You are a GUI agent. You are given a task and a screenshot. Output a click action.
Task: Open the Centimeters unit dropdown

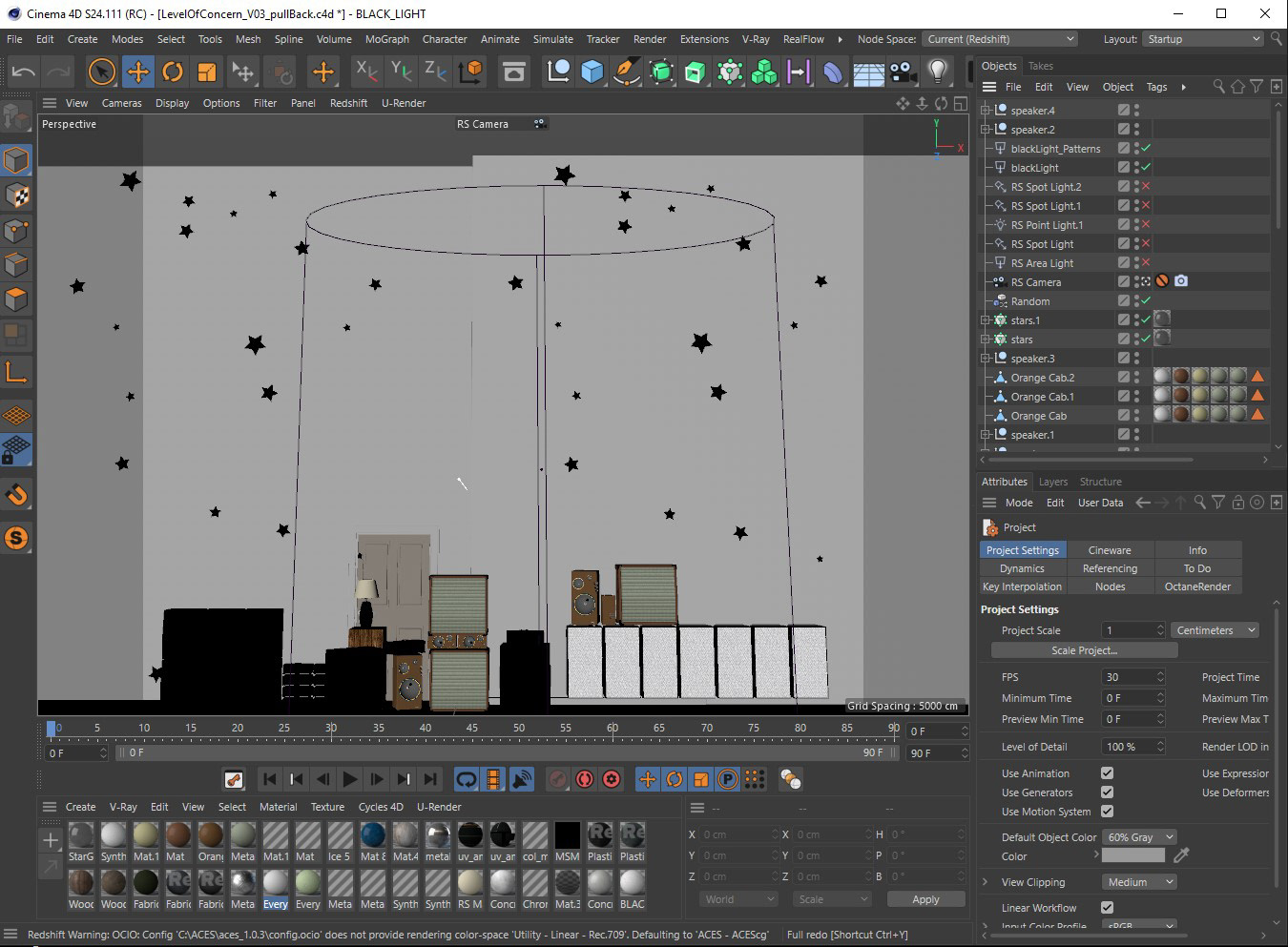[1215, 630]
